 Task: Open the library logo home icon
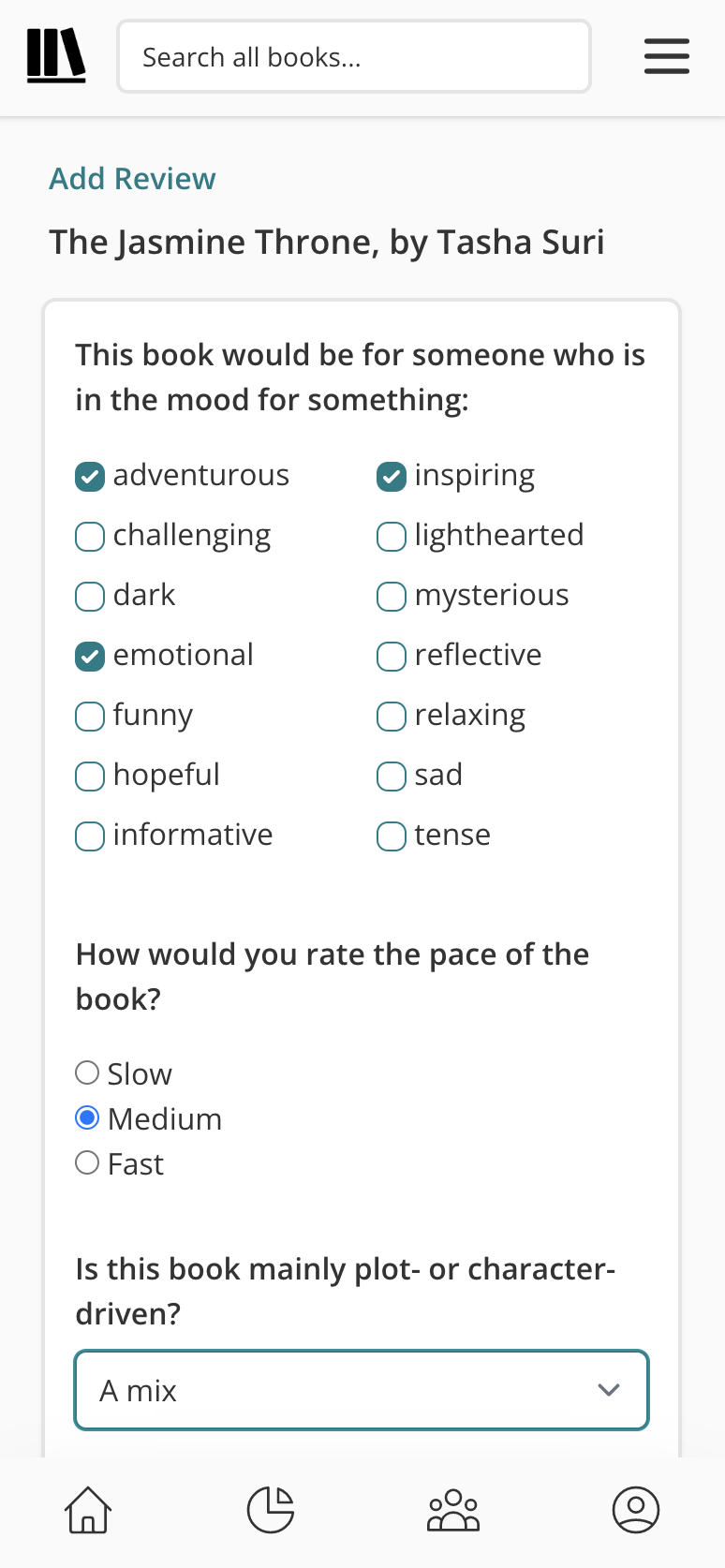55,54
